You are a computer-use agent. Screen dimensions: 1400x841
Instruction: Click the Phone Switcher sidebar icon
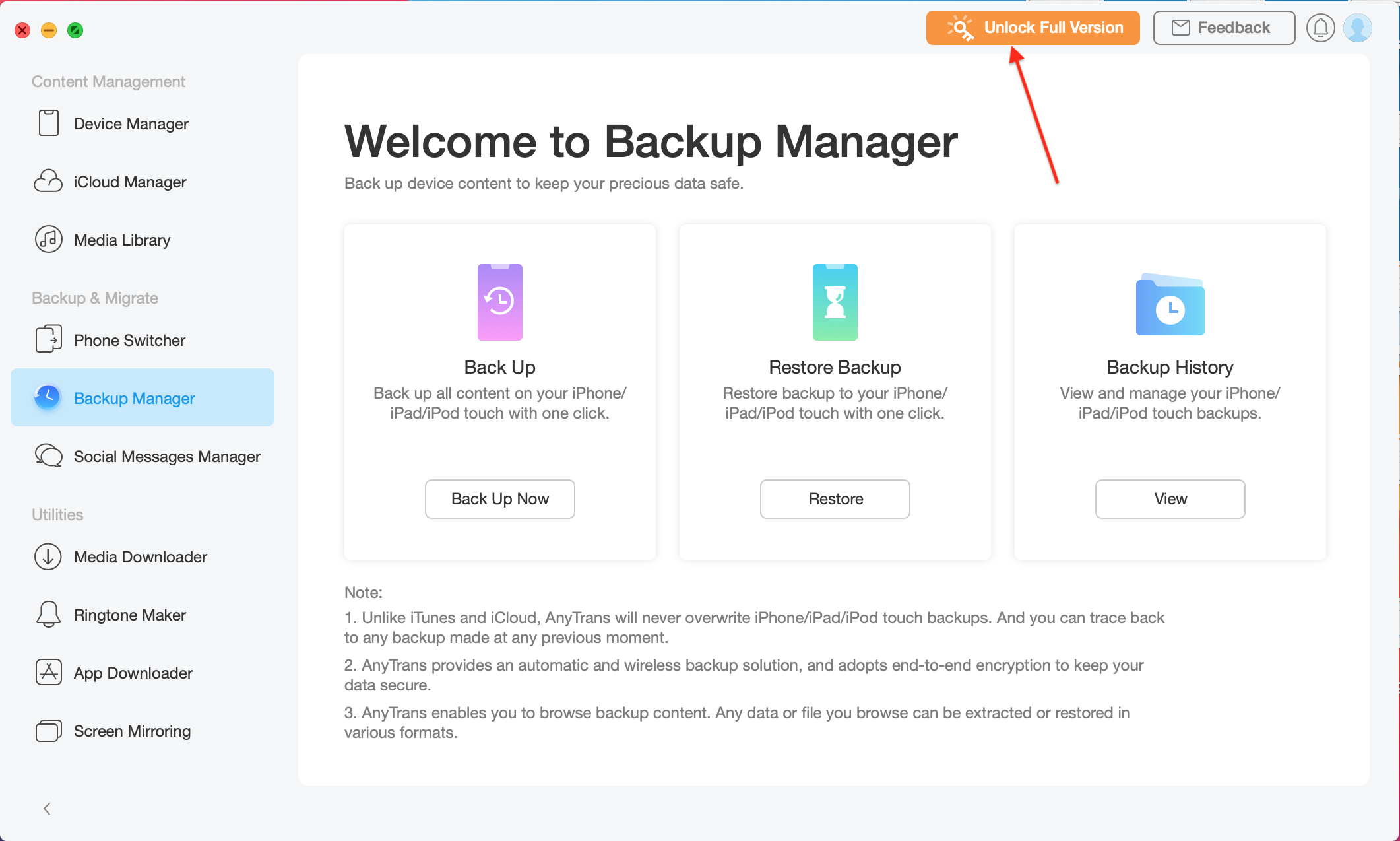(x=48, y=339)
